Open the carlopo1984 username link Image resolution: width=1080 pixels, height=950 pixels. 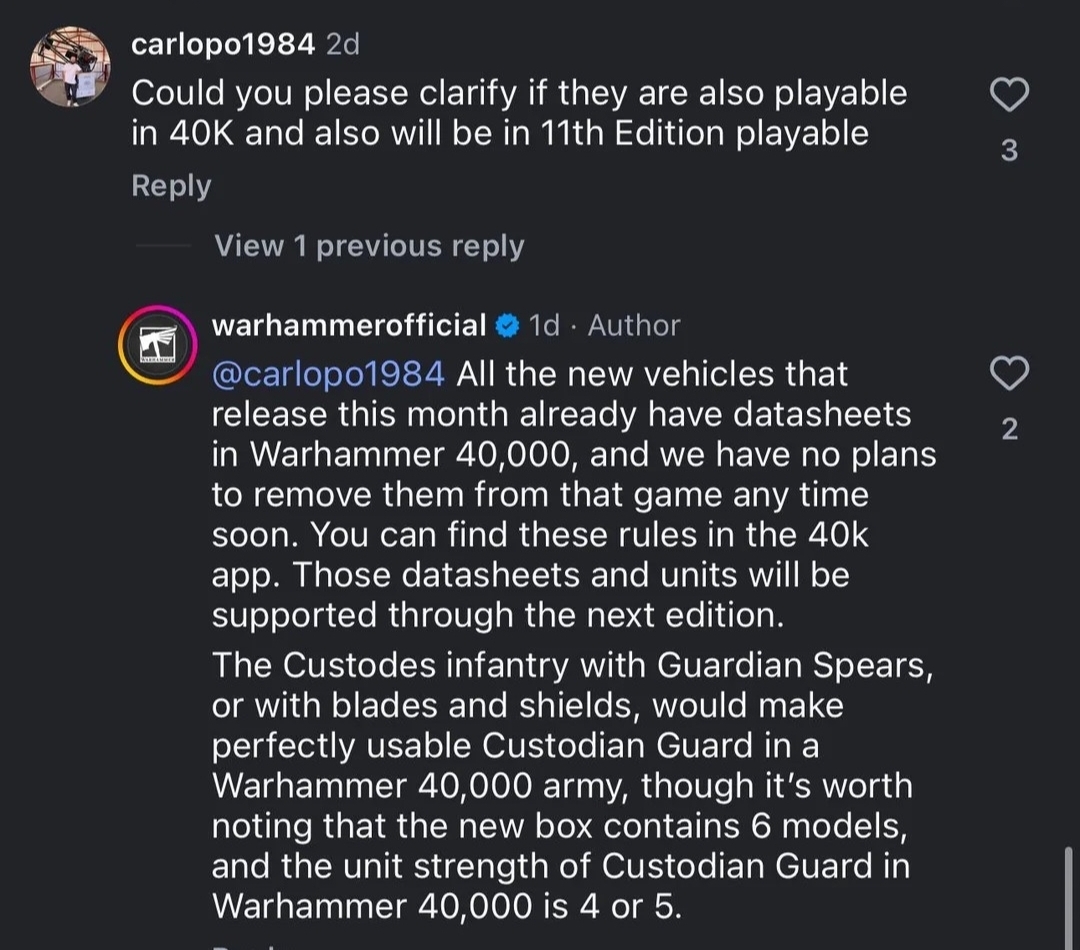[x=223, y=44]
